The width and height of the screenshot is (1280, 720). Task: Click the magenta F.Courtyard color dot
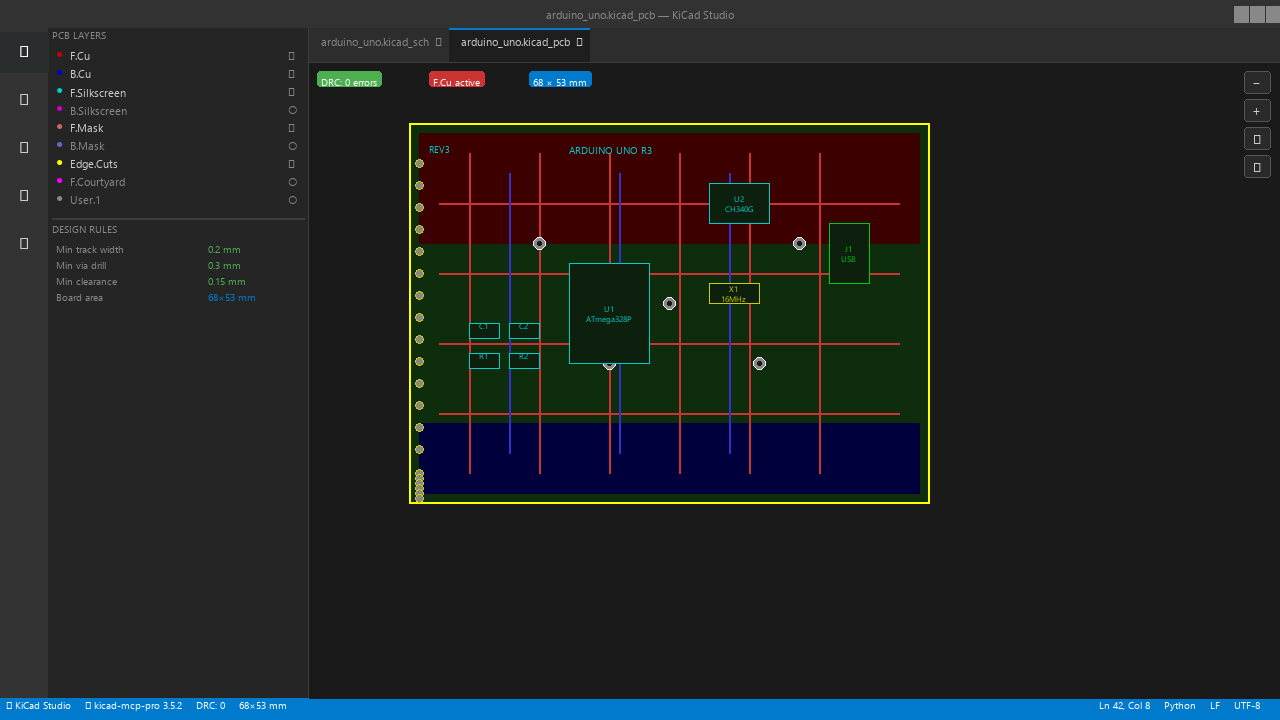[60, 181]
